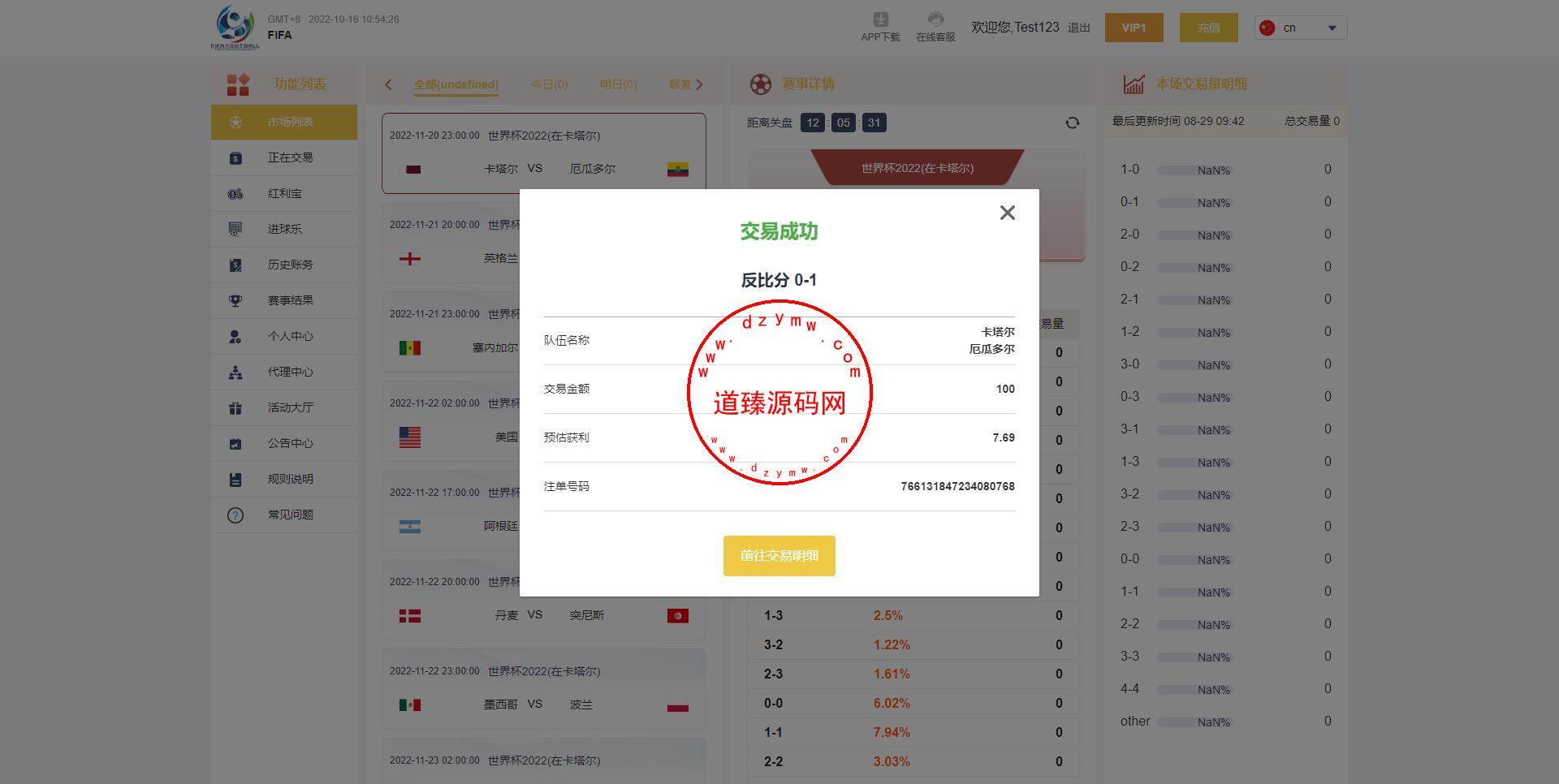Click the 前往交易明细 button
Viewport: 1559px width, 784px height.
coord(779,556)
